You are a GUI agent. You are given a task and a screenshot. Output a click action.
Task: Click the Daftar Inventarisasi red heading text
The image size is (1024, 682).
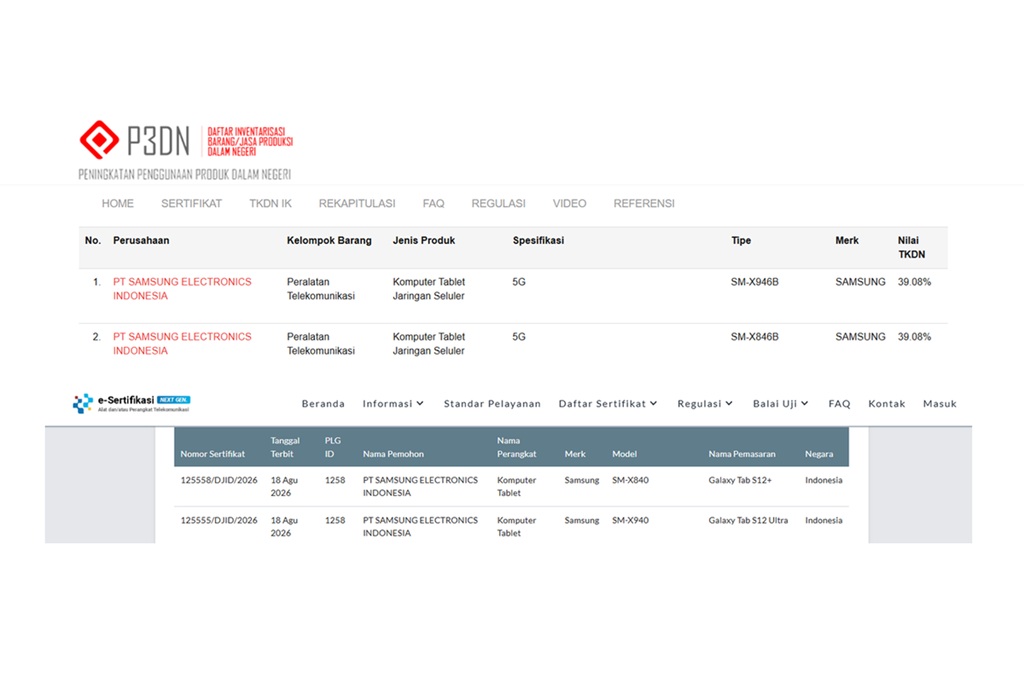point(250,142)
